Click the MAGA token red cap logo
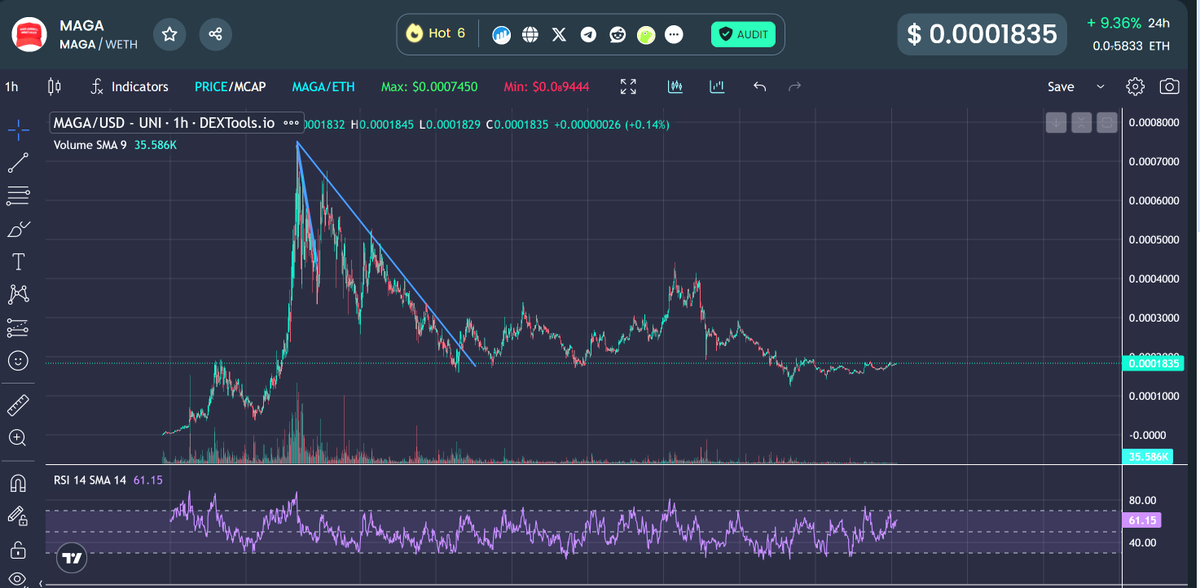This screenshot has height=588, width=1200. [28, 35]
